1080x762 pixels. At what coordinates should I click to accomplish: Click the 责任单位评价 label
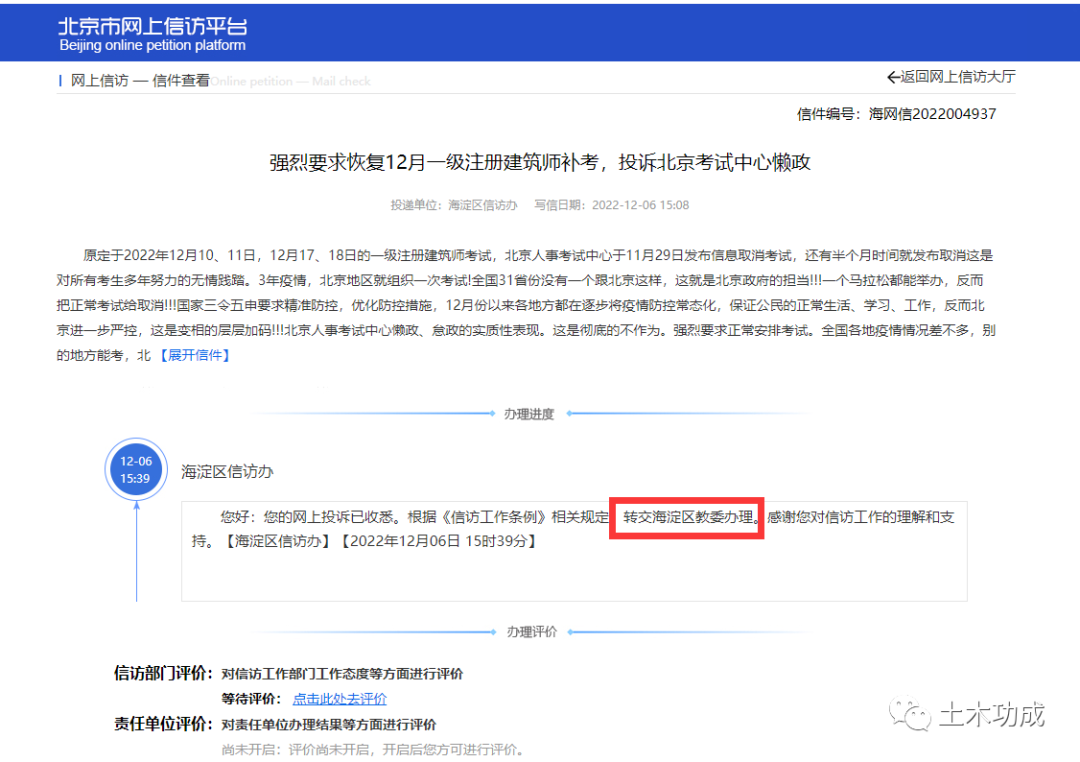click(163, 723)
